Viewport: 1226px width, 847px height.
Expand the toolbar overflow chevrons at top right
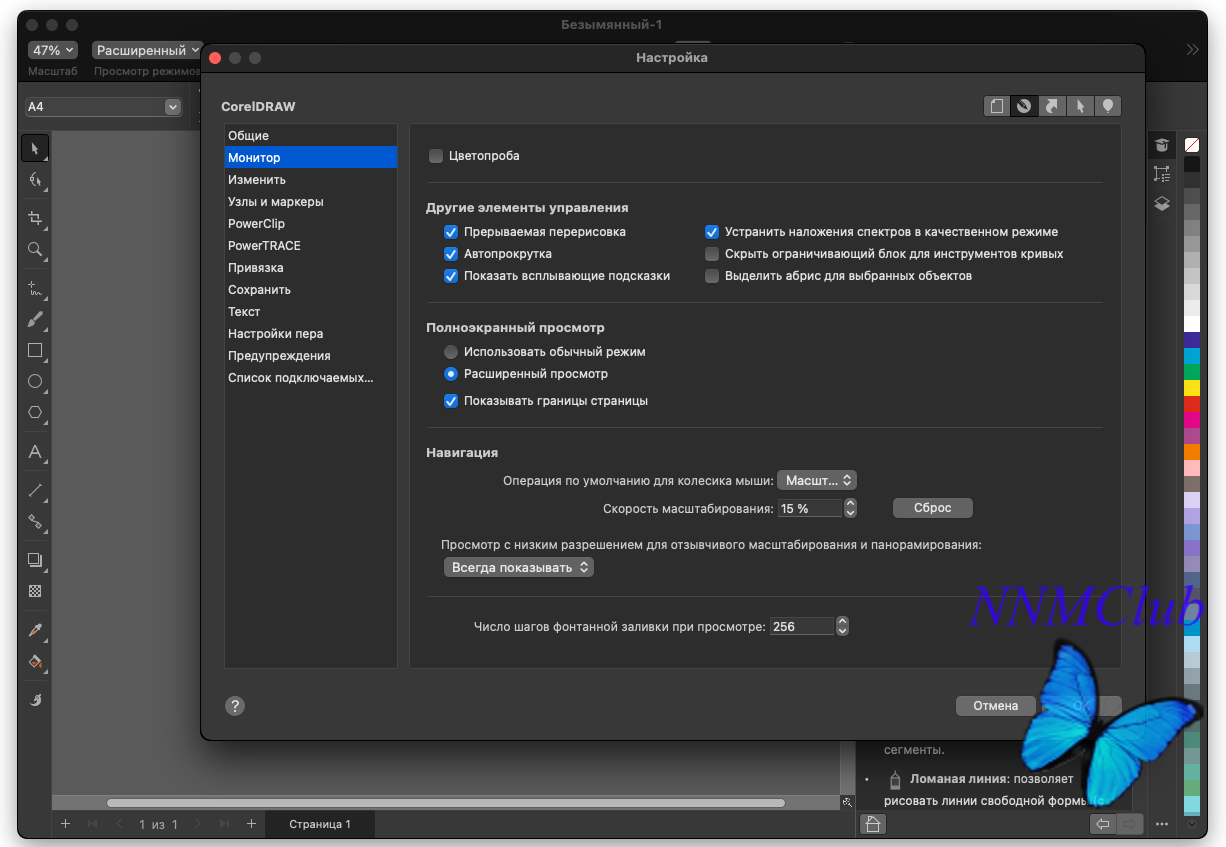pyautogui.click(x=1192, y=49)
